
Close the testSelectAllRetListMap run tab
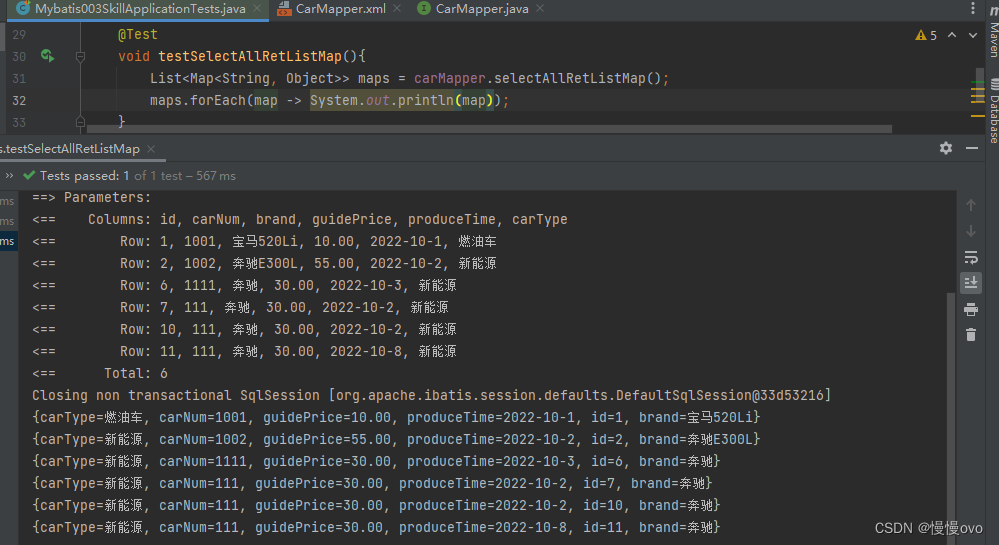pyautogui.click(x=150, y=148)
